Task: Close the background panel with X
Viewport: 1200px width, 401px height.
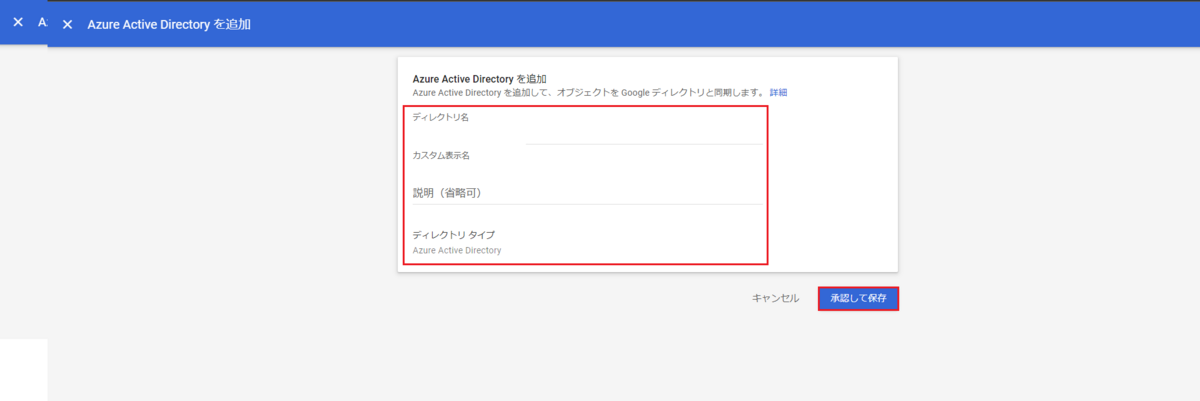Action: pyautogui.click(x=18, y=22)
